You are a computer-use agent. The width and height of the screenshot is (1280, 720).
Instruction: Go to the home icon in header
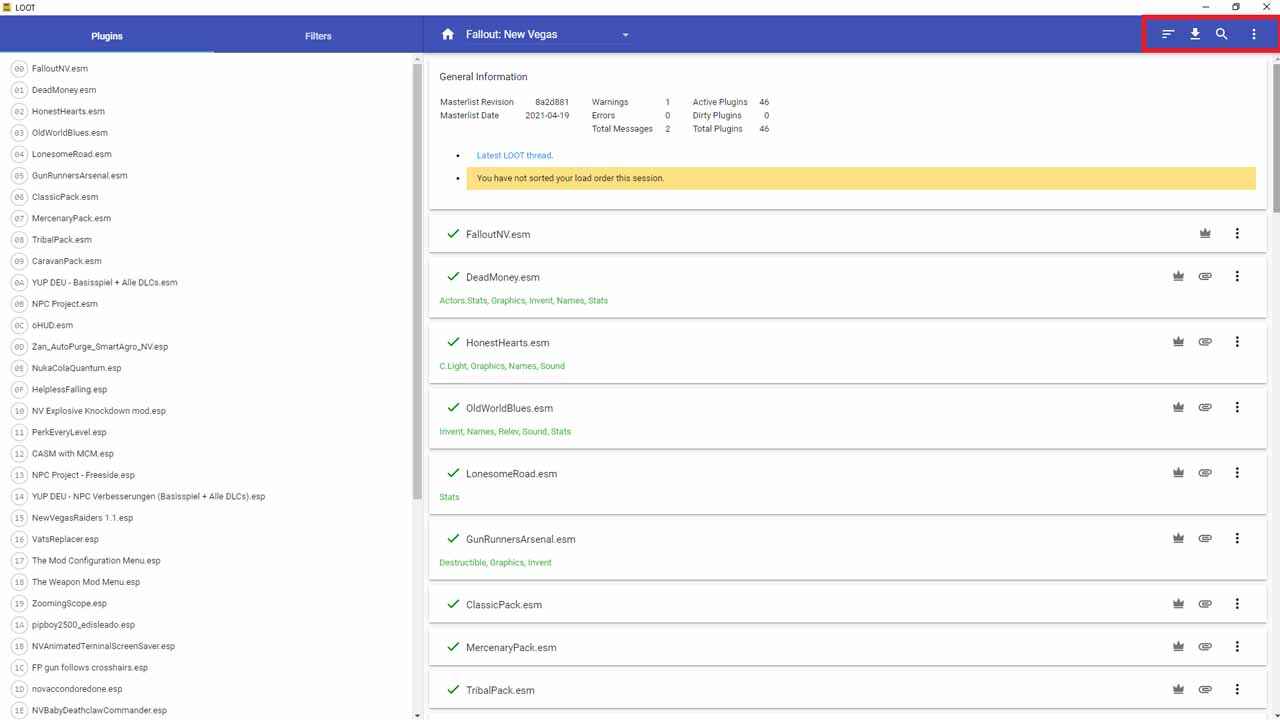pyautogui.click(x=448, y=34)
